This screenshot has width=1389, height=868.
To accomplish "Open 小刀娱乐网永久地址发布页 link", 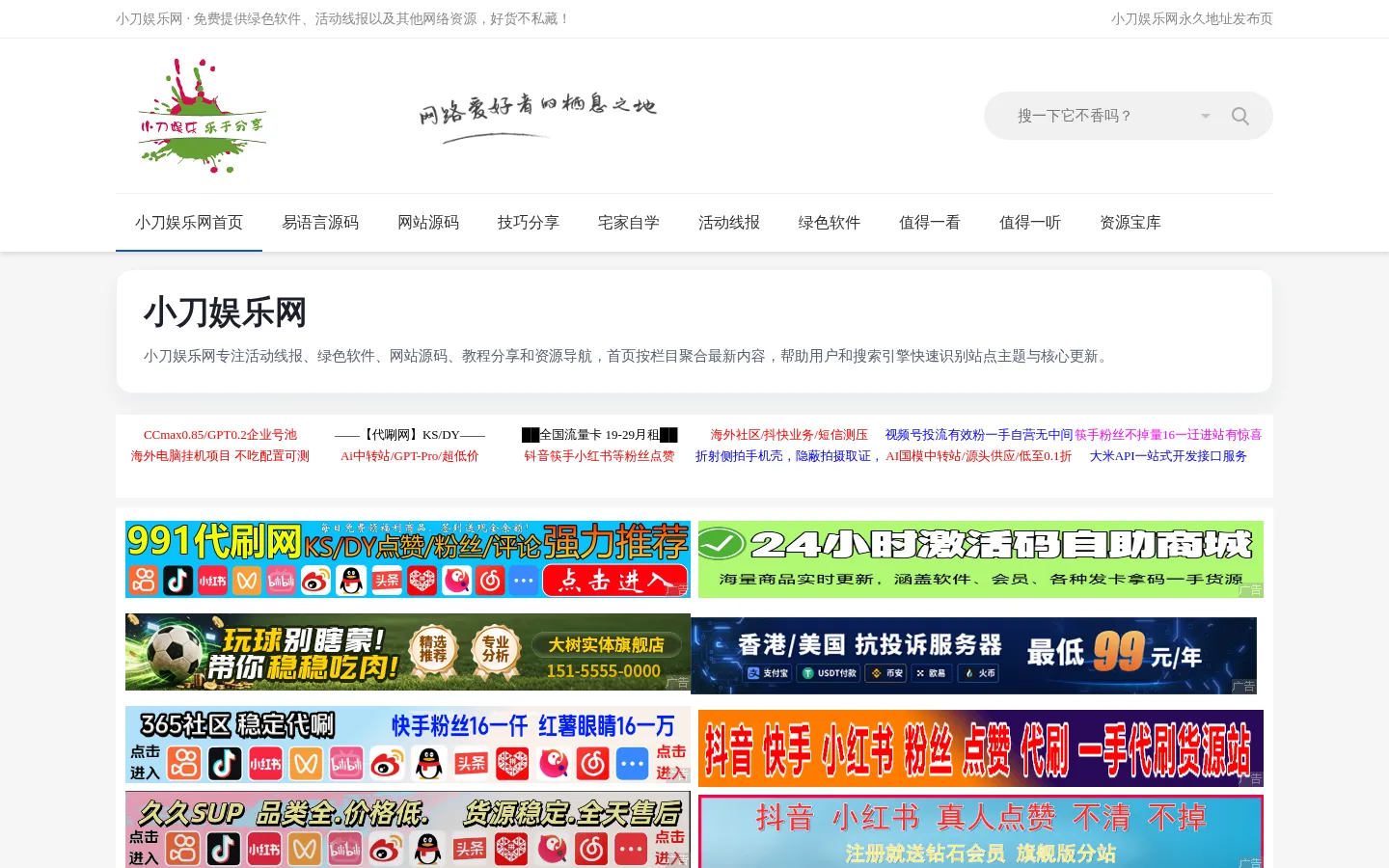I will 1192,18.
